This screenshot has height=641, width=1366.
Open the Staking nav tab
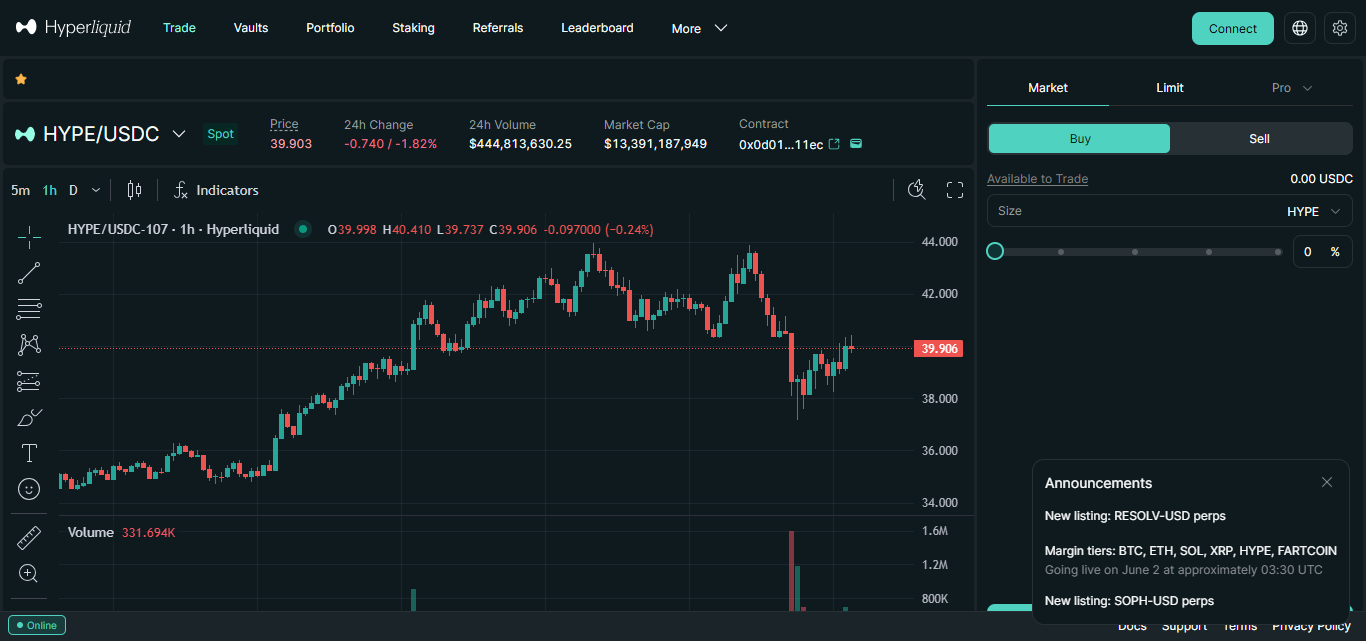(x=413, y=28)
